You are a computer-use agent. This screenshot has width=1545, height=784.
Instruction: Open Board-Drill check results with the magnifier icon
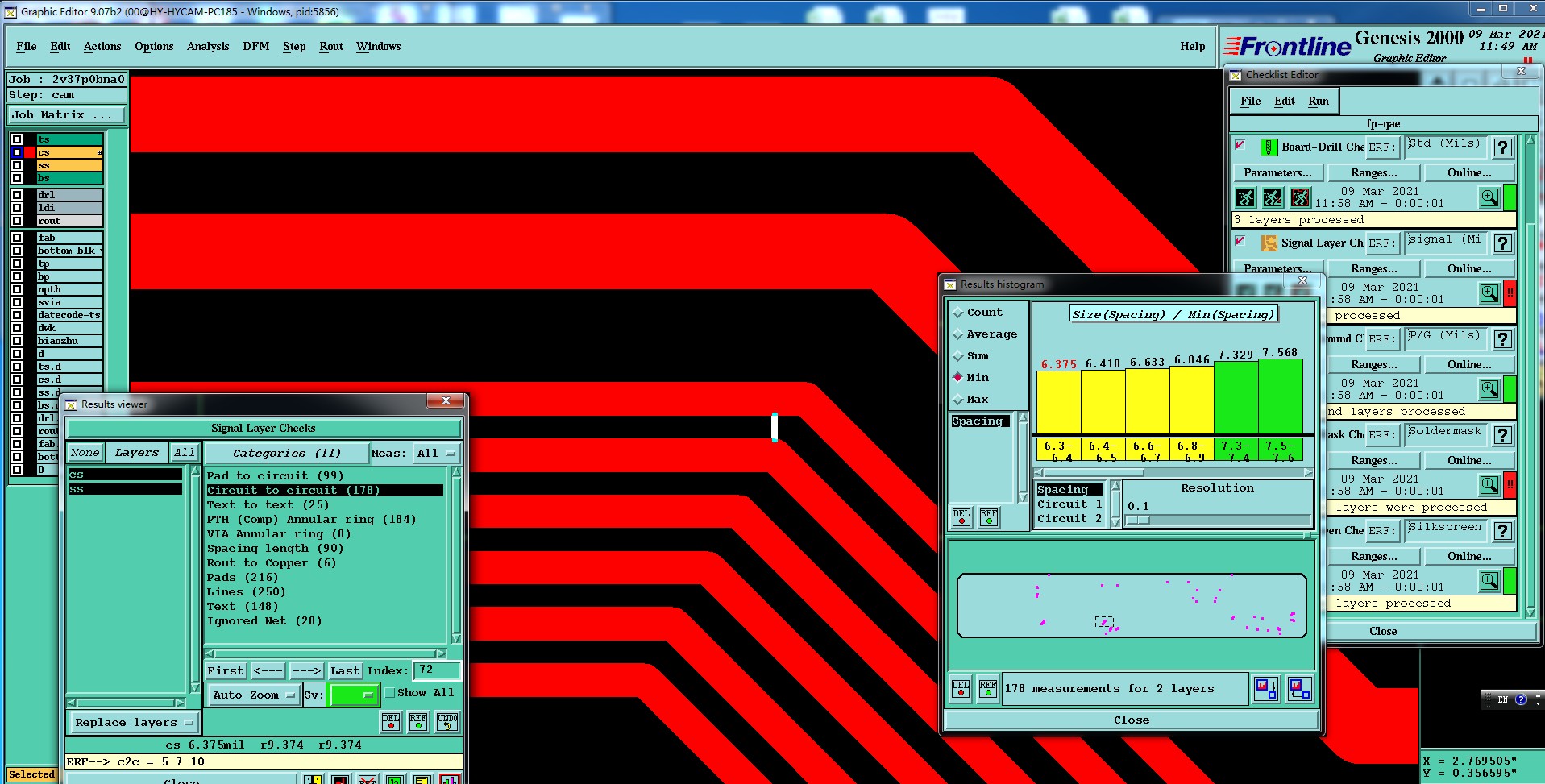1489,197
